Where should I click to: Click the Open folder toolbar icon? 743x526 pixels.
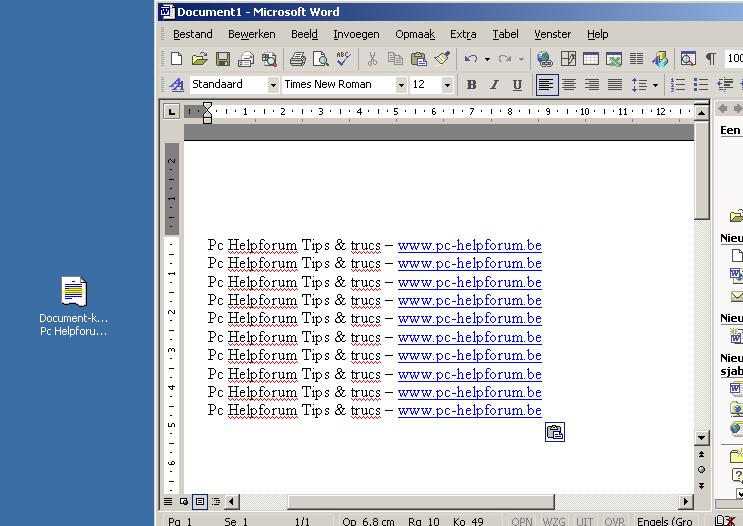tap(199, 59)
